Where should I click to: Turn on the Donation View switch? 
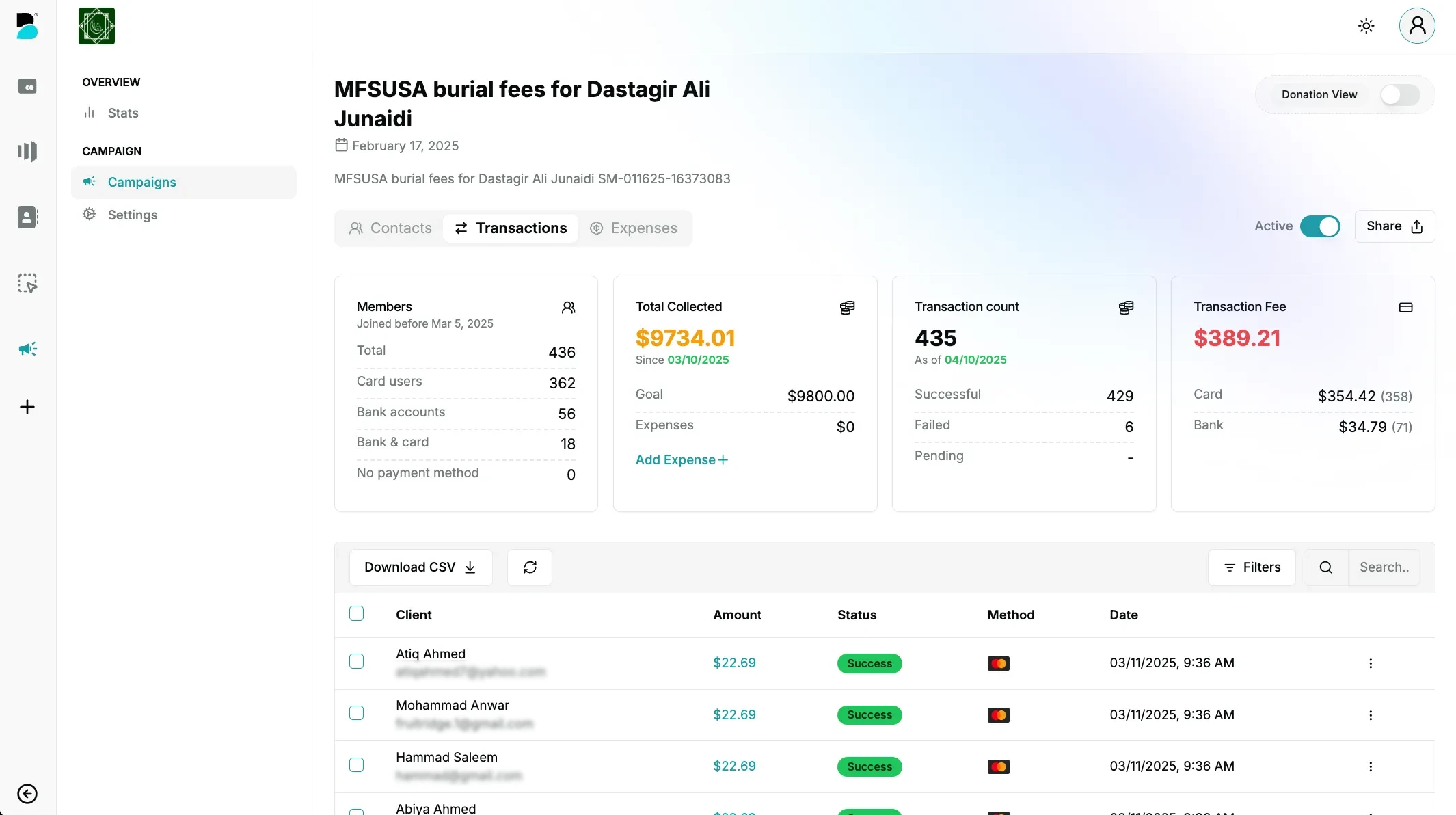point(1399,94)
